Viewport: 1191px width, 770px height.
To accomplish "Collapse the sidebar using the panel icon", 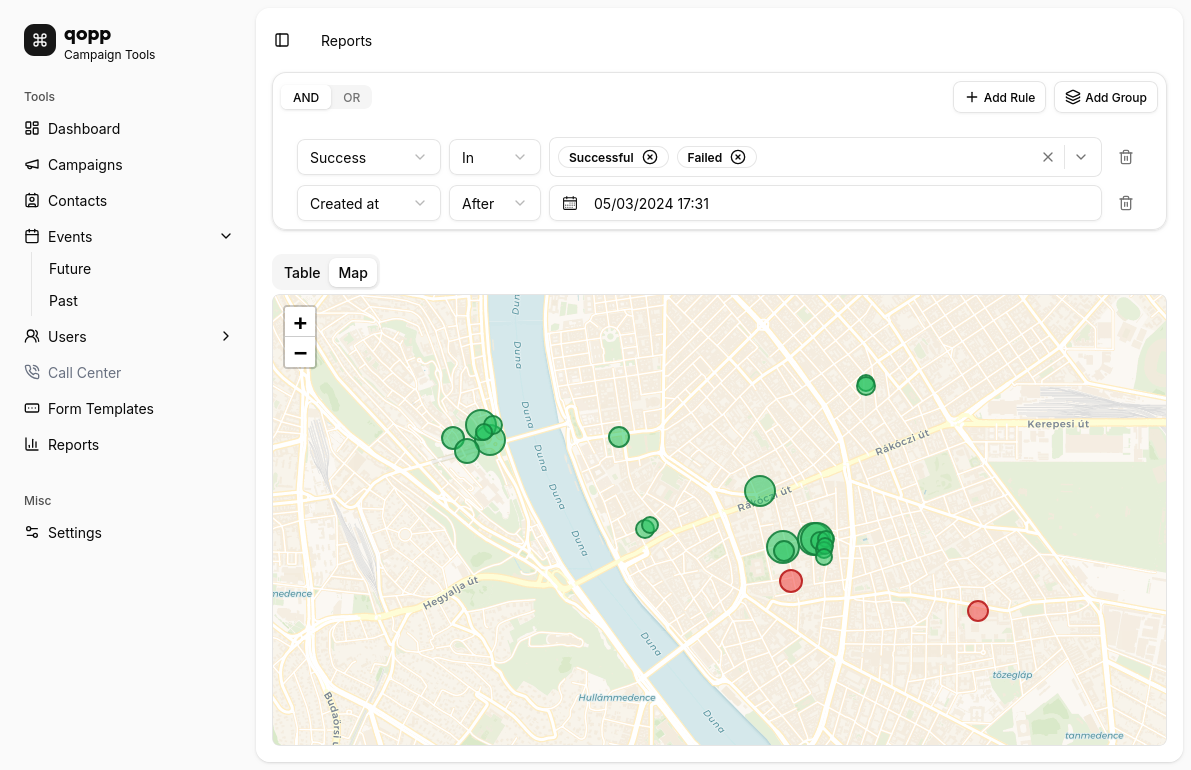I will [282, 40].
